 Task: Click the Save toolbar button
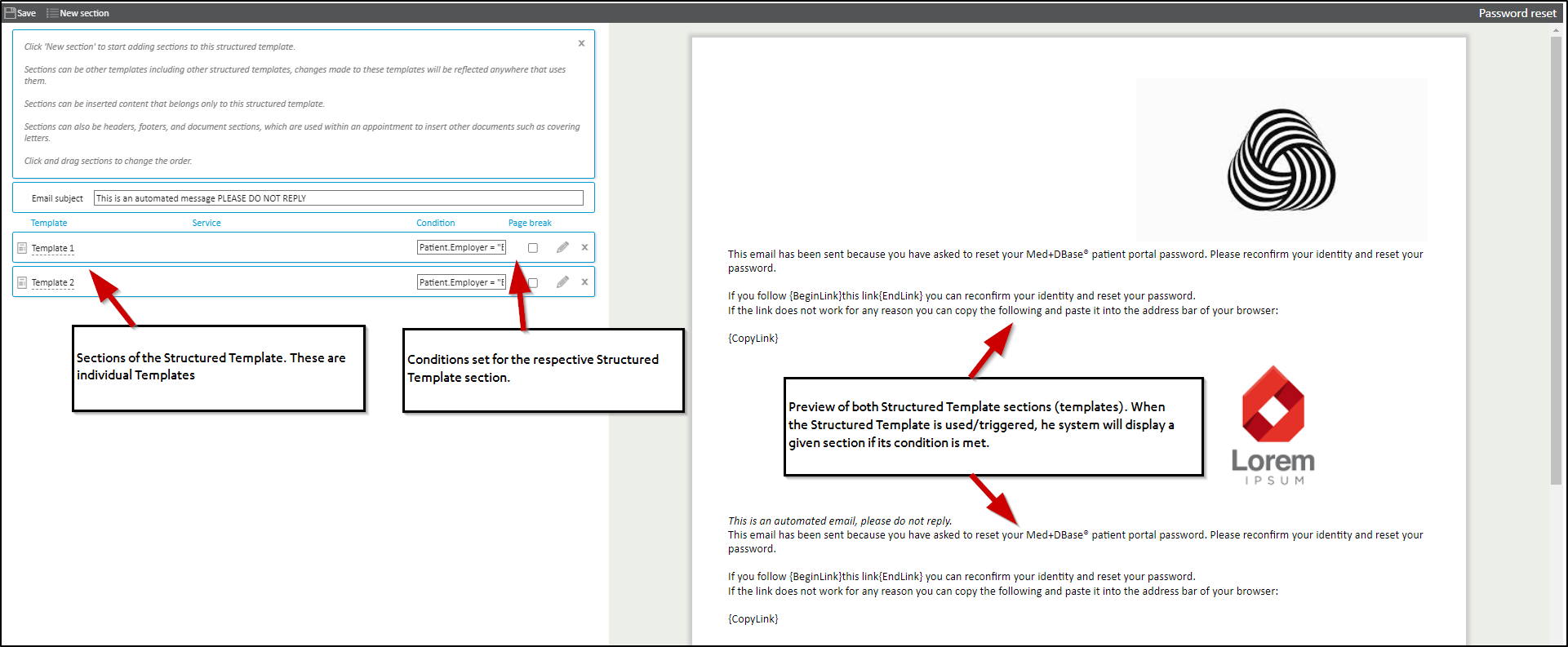pyautogui.click(x=20, y=13)
